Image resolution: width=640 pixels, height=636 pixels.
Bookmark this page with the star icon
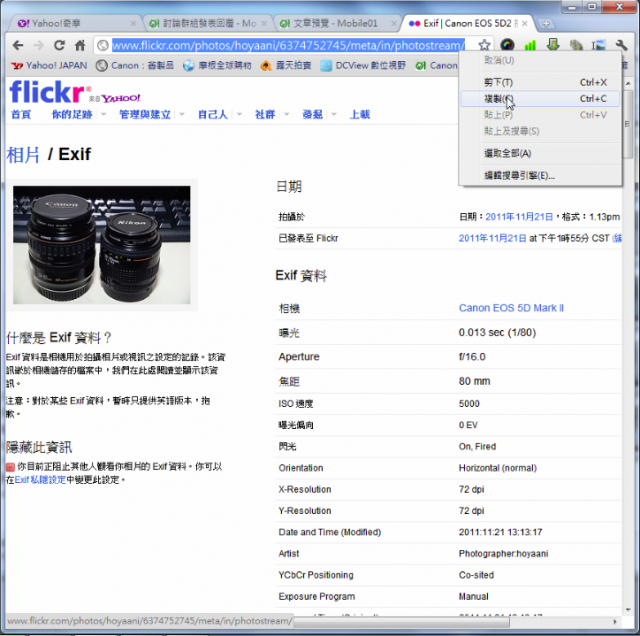pyautogui.click(x=484, y=45)
